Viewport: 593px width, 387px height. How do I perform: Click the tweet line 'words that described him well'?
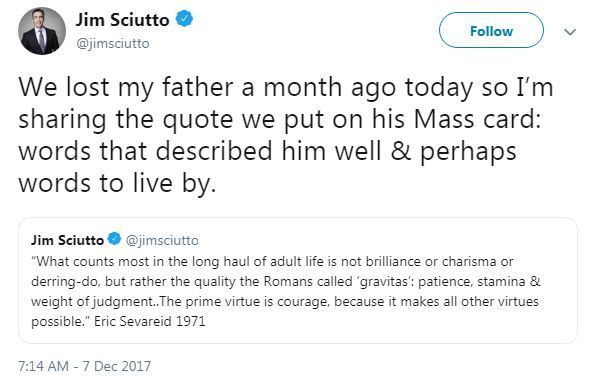coord(267,151)
